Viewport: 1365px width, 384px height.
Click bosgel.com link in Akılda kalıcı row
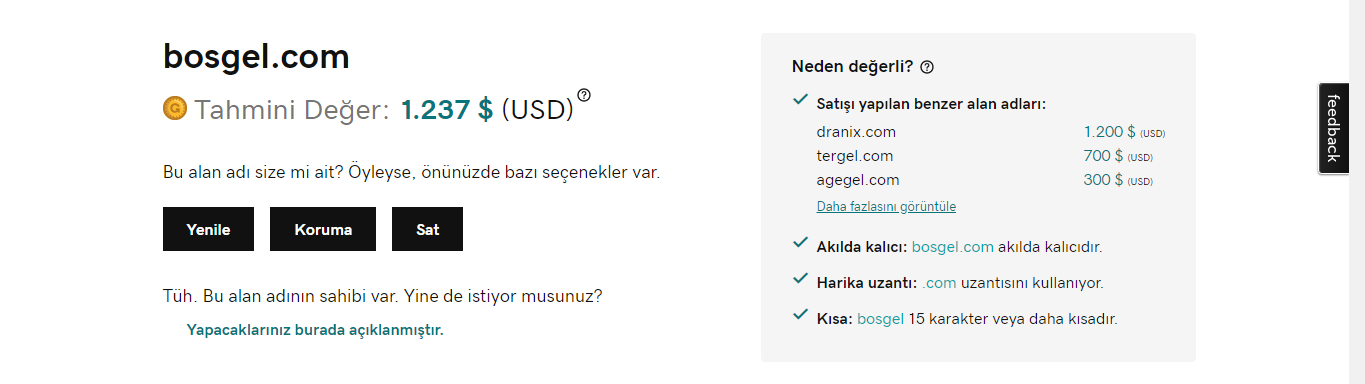[952, 247]
